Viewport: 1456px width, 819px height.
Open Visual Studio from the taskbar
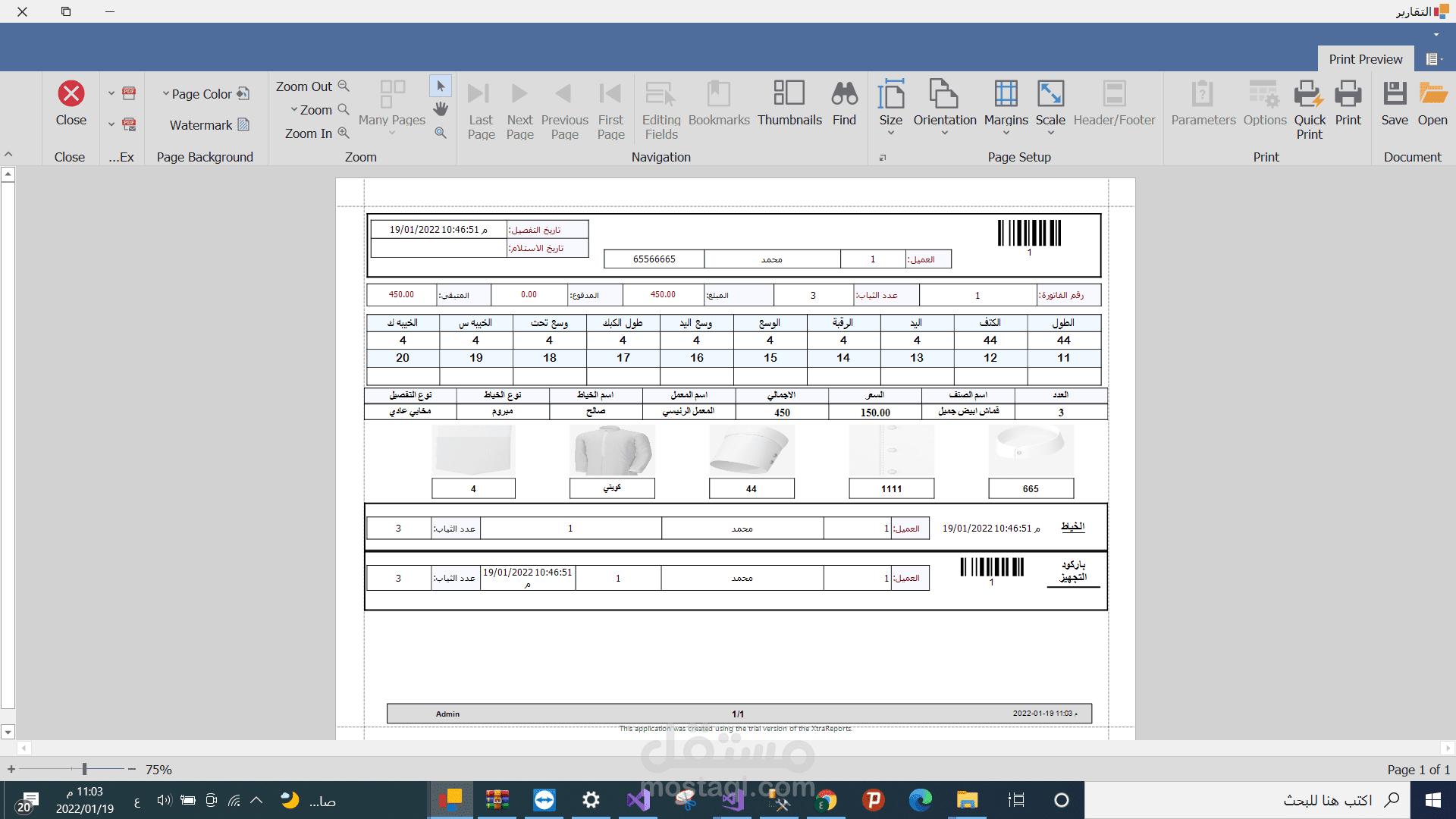(639, 800)
